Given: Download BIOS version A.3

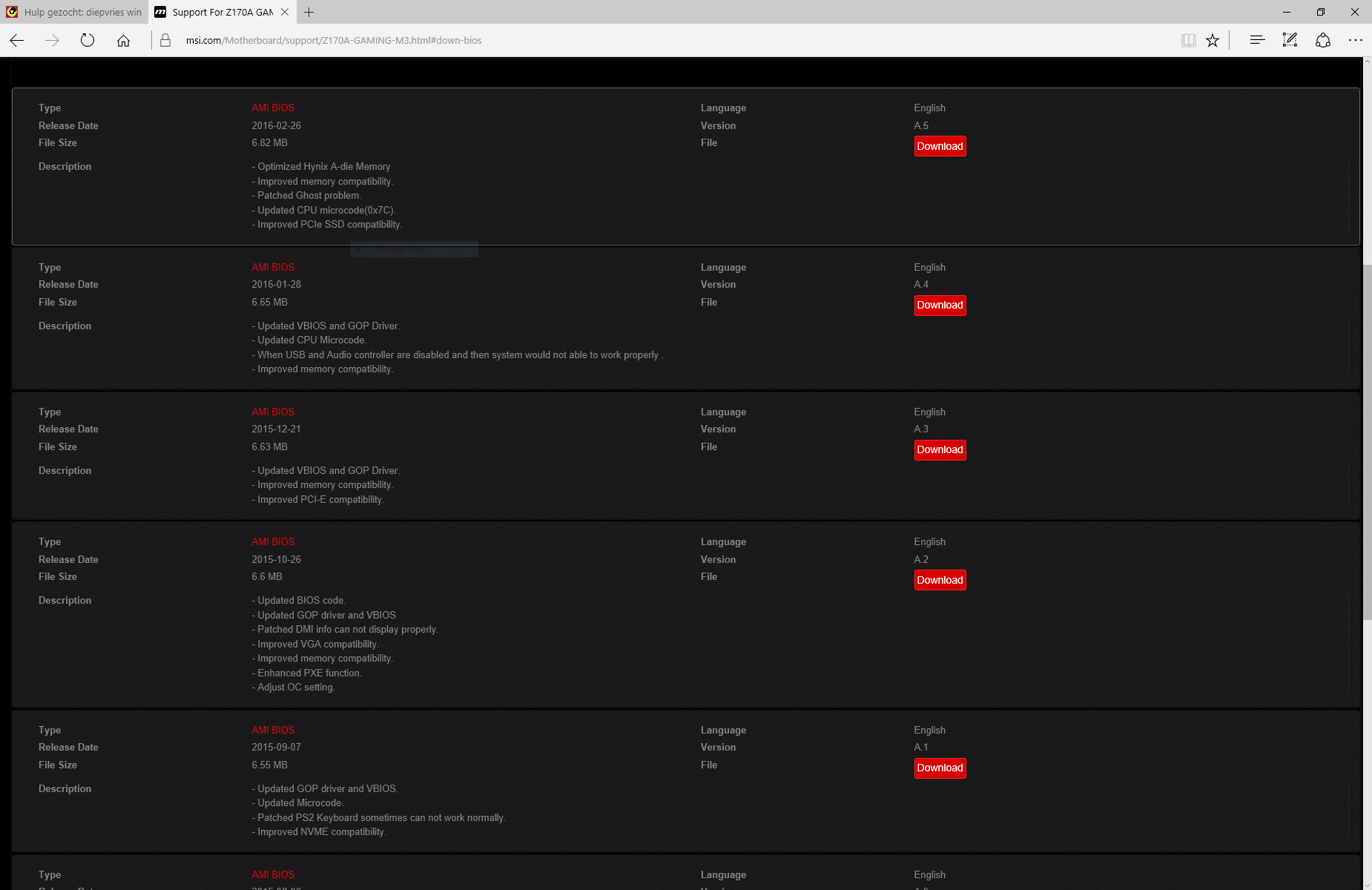Looking at the screenshot, I should tap(940, 449).
